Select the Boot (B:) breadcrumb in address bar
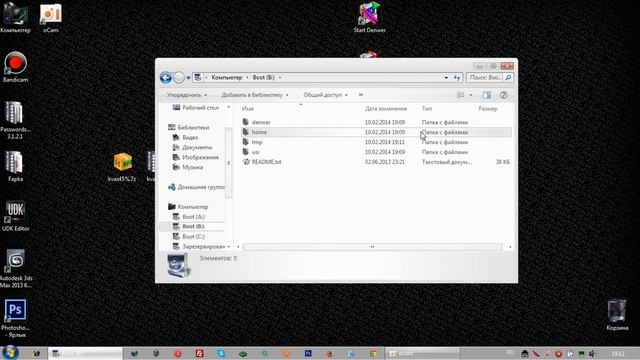Viewport: 640px width, 360px height. coord(263,78)
